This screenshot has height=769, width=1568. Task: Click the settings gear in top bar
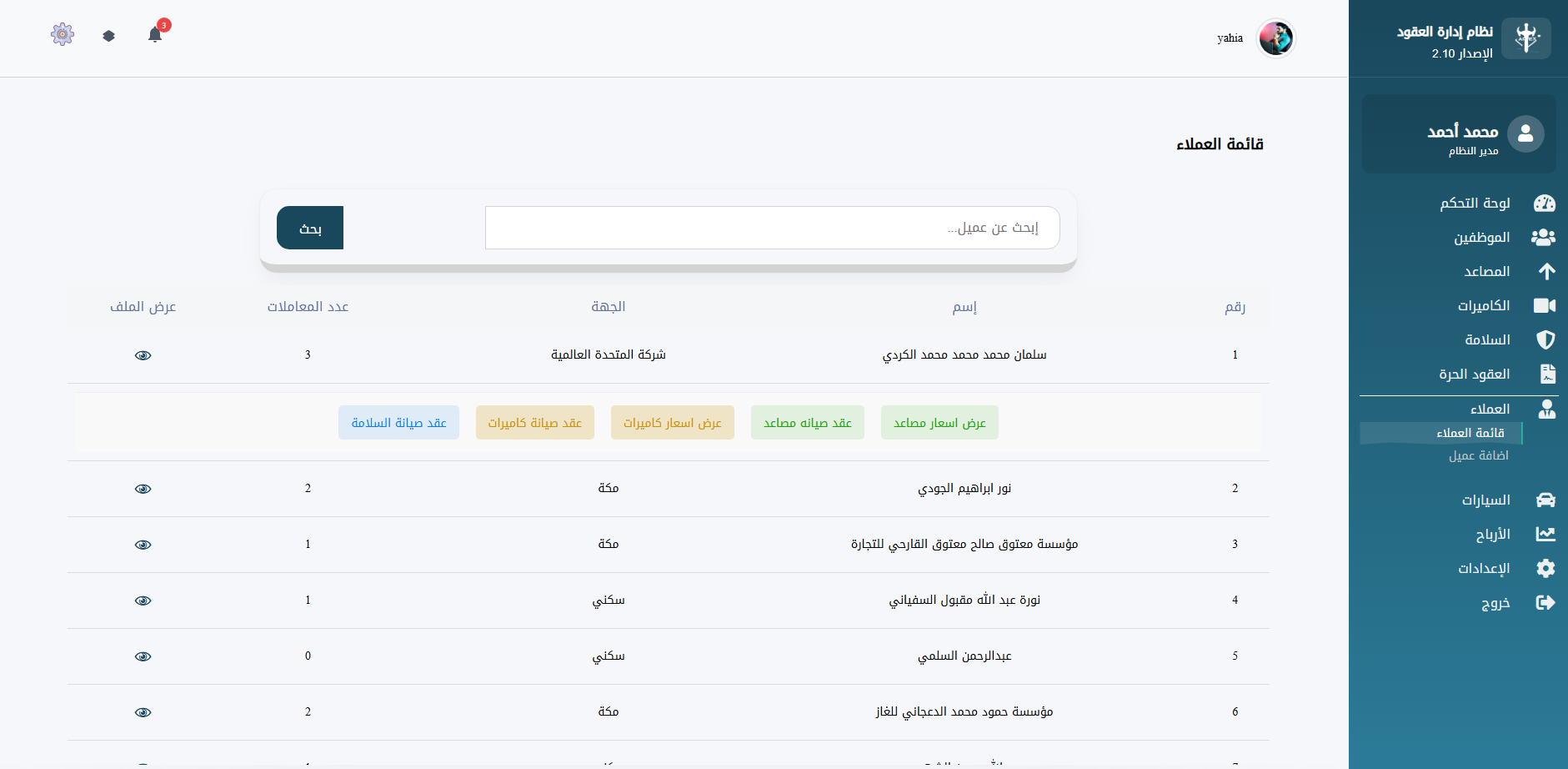click(62, 34)
